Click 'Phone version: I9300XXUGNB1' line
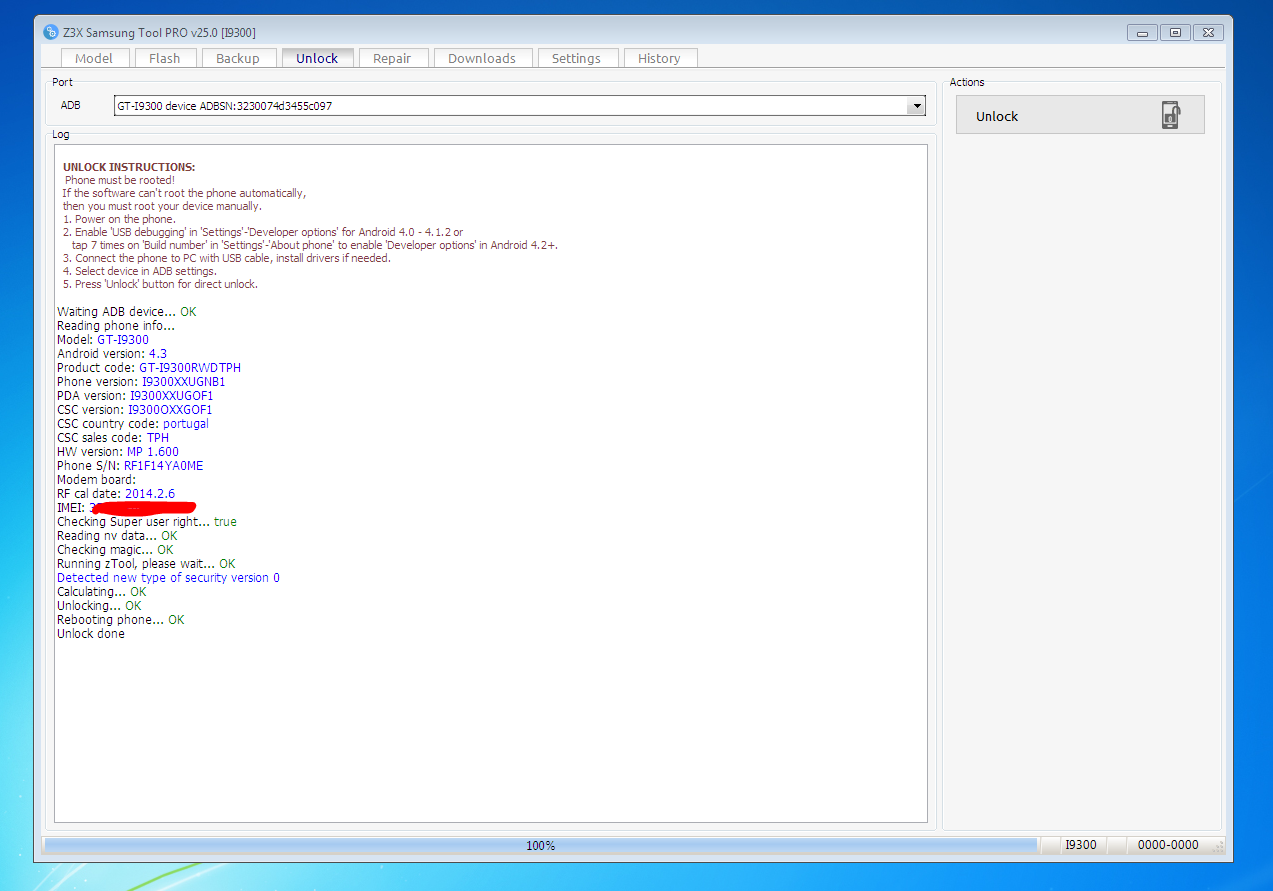This screenshot has height=891, width=1273. click(x=141, y=382)
